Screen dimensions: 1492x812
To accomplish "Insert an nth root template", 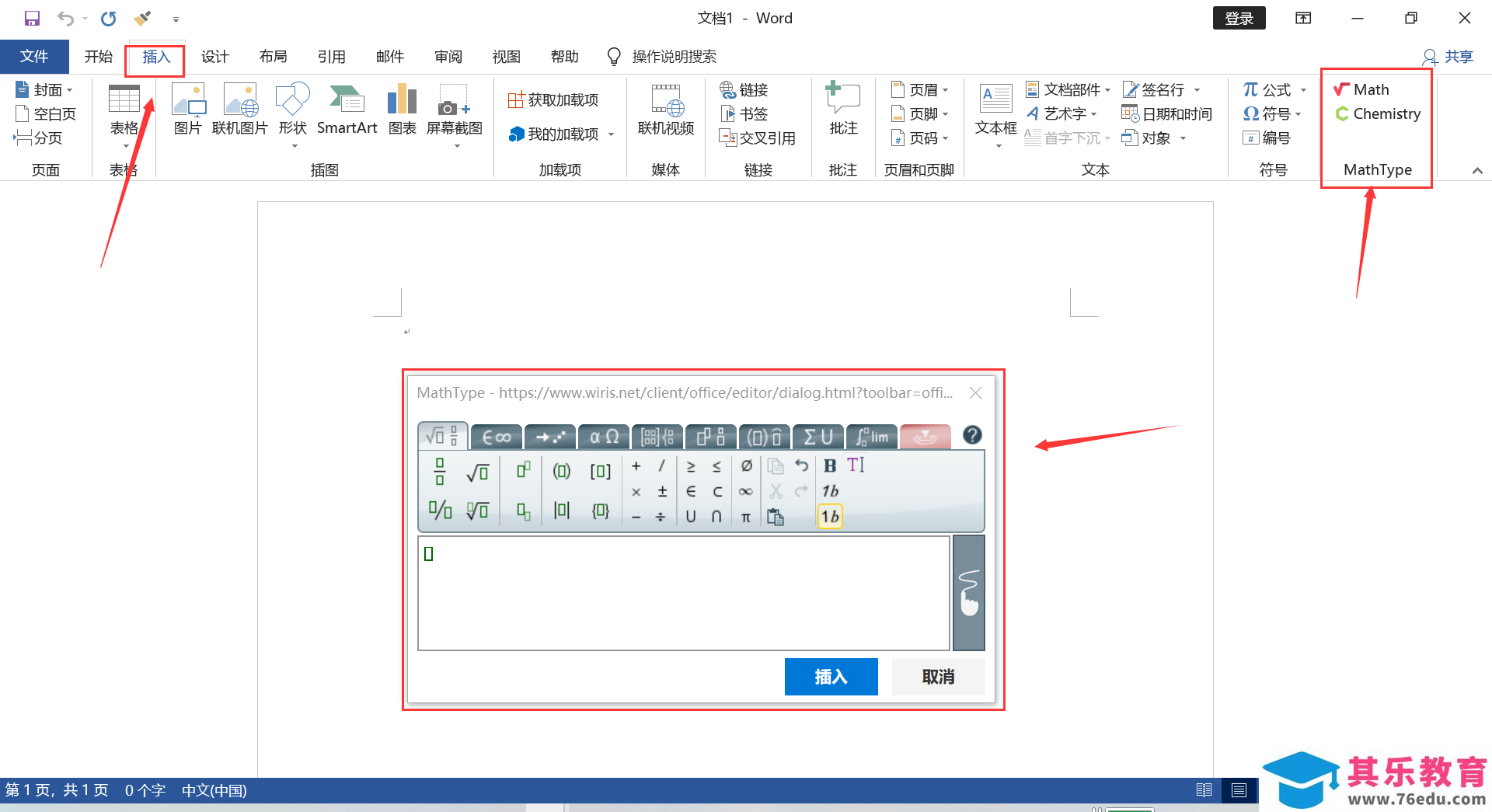I will click(477, 510).
